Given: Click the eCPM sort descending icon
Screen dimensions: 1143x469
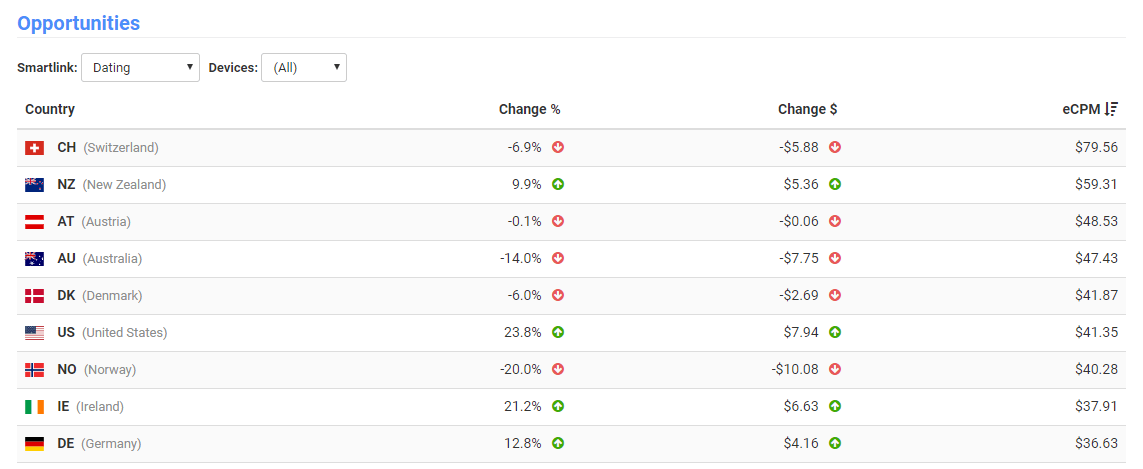Looking at the screenshot, I should point(1111,109).
